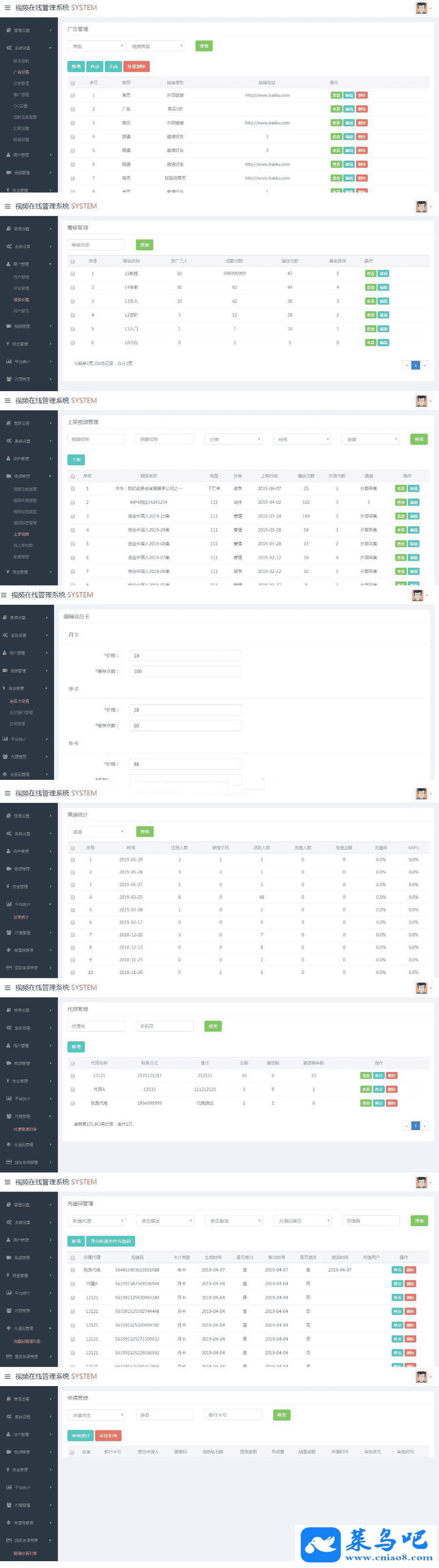Tick checkbox for L0小白 level row
This screenshot has height=1568, width=439.
[x=73, y=343]
